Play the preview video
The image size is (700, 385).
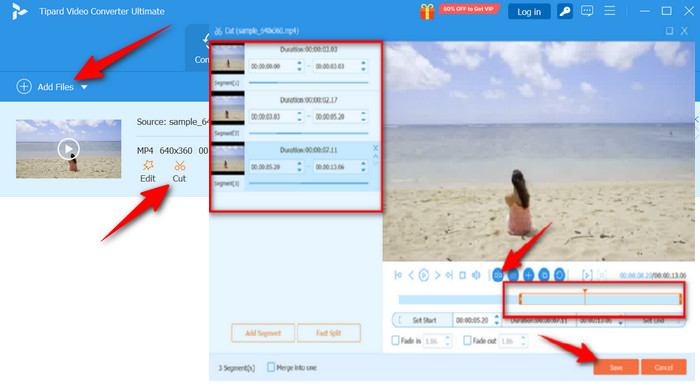click(424, 275)
